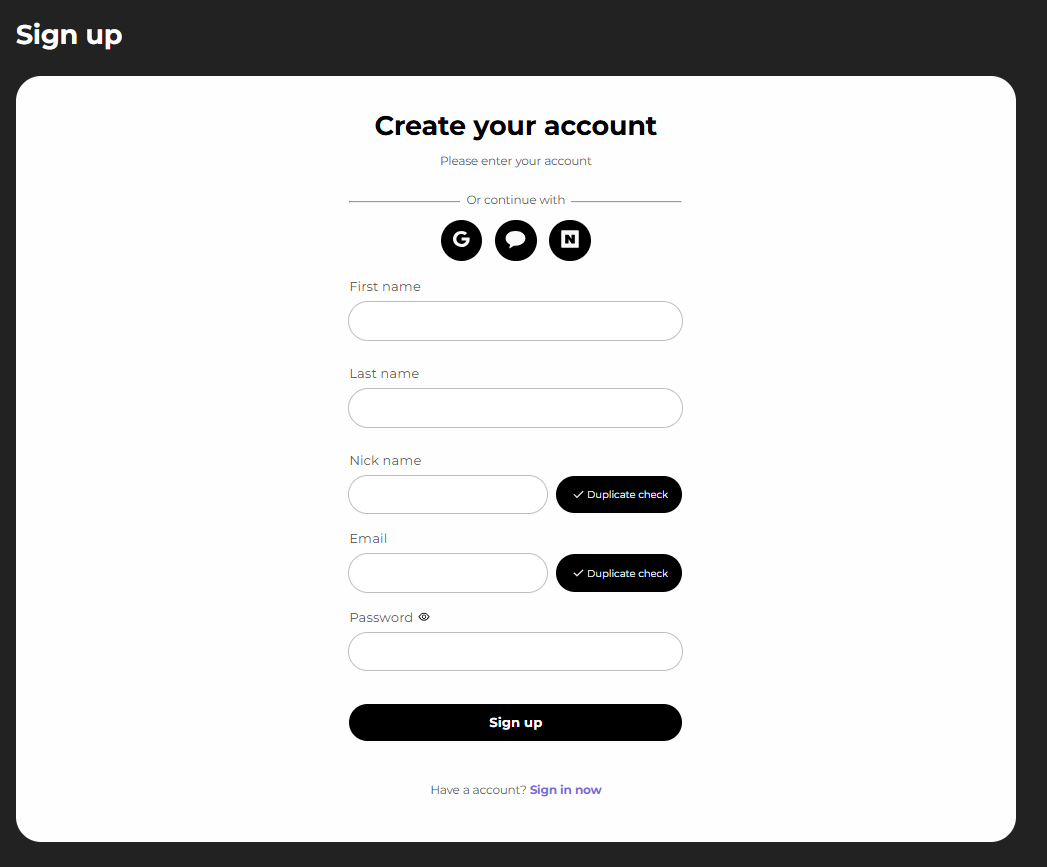Focus the Last name input field

coord(515,408)
